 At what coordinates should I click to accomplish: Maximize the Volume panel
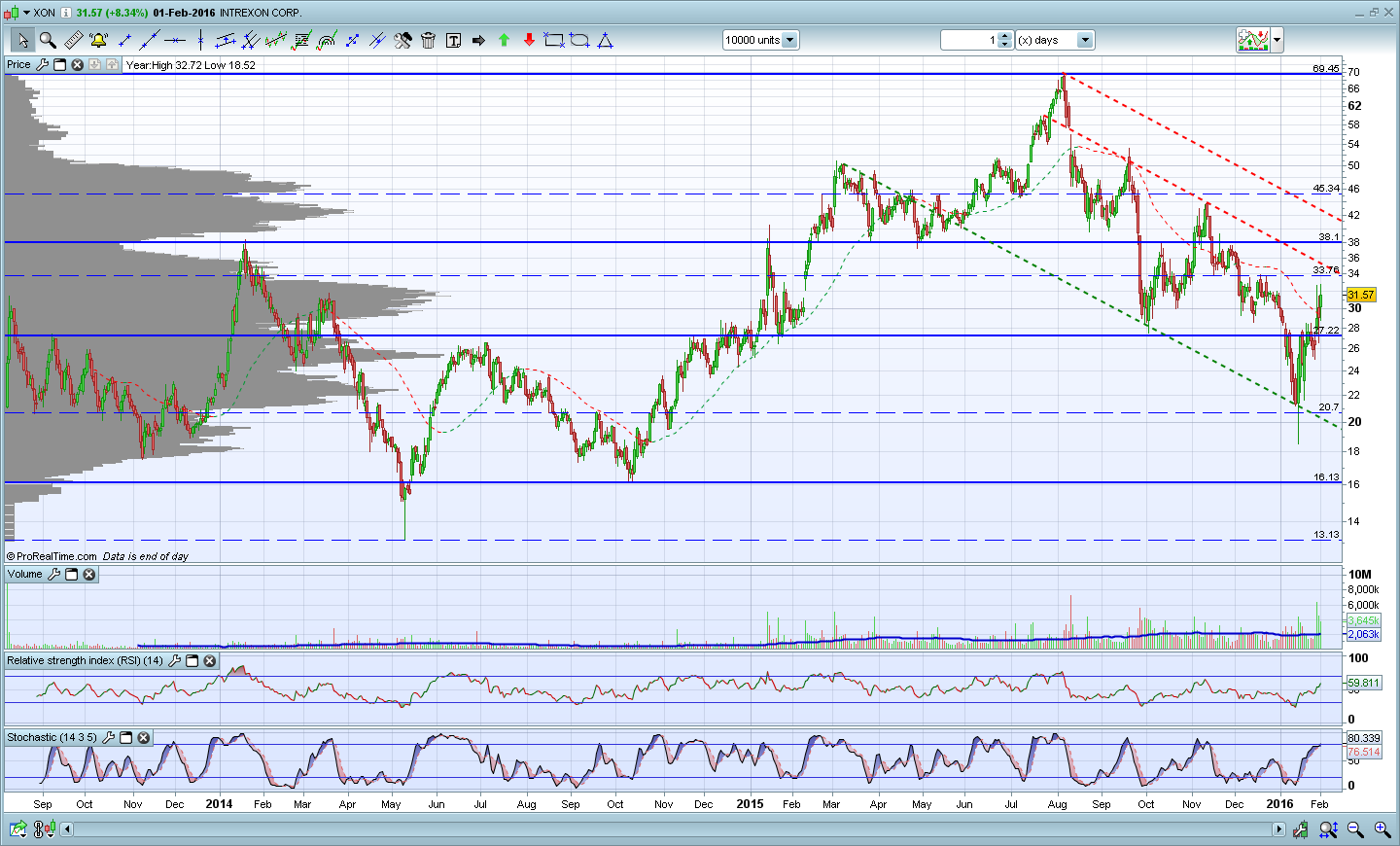(x=71, y=575)
